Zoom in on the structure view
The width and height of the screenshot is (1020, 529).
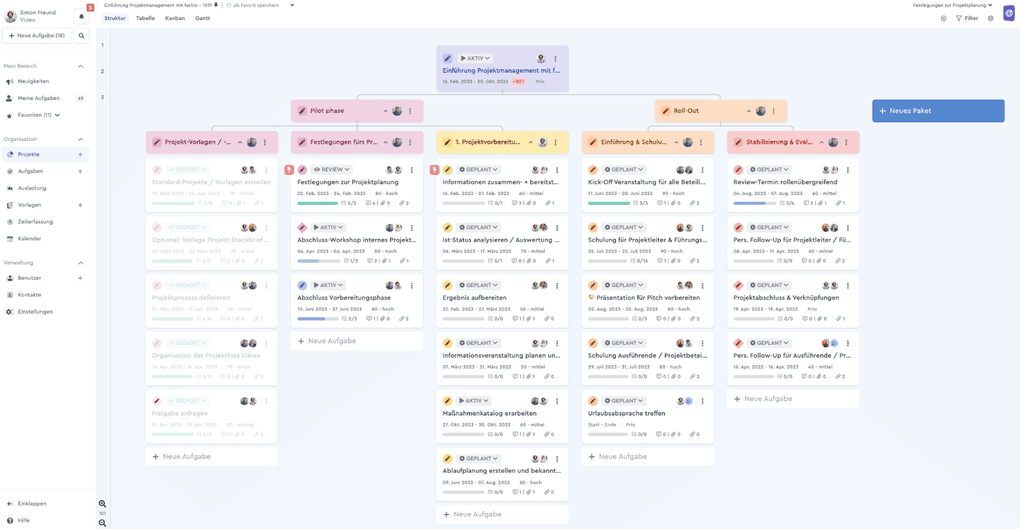click(x=102, y=504)
